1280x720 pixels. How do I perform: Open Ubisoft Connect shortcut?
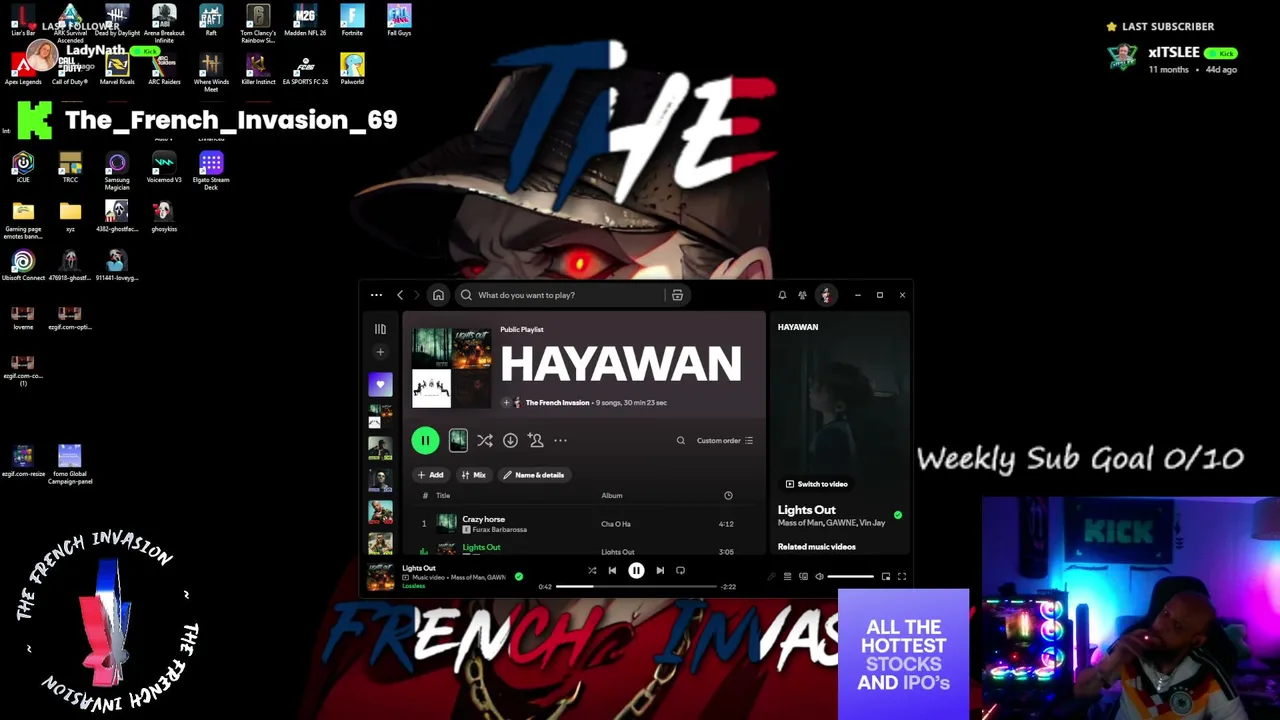[x=23, y=266]
